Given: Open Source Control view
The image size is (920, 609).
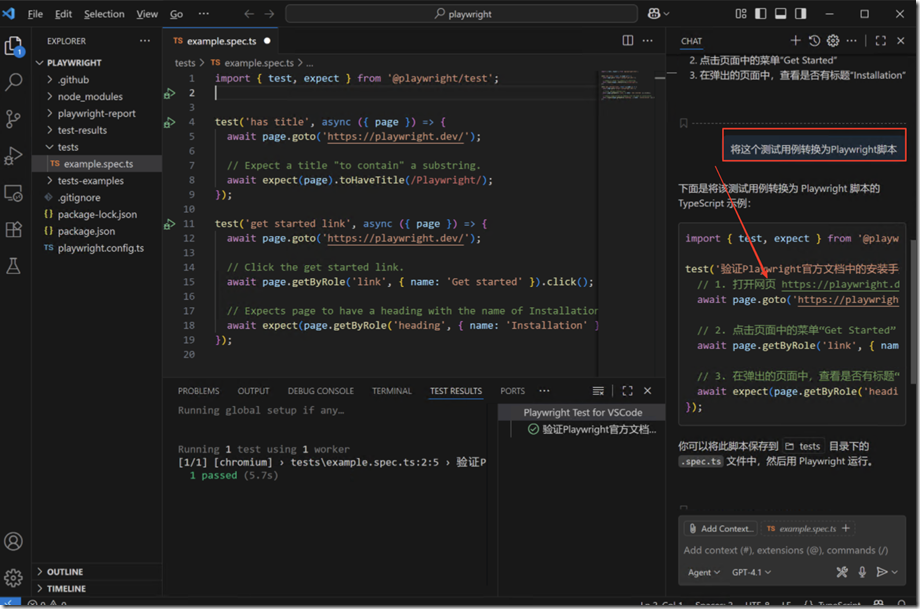Looking at the screenshot, I should pyautogui.click(x=13, y=119).
